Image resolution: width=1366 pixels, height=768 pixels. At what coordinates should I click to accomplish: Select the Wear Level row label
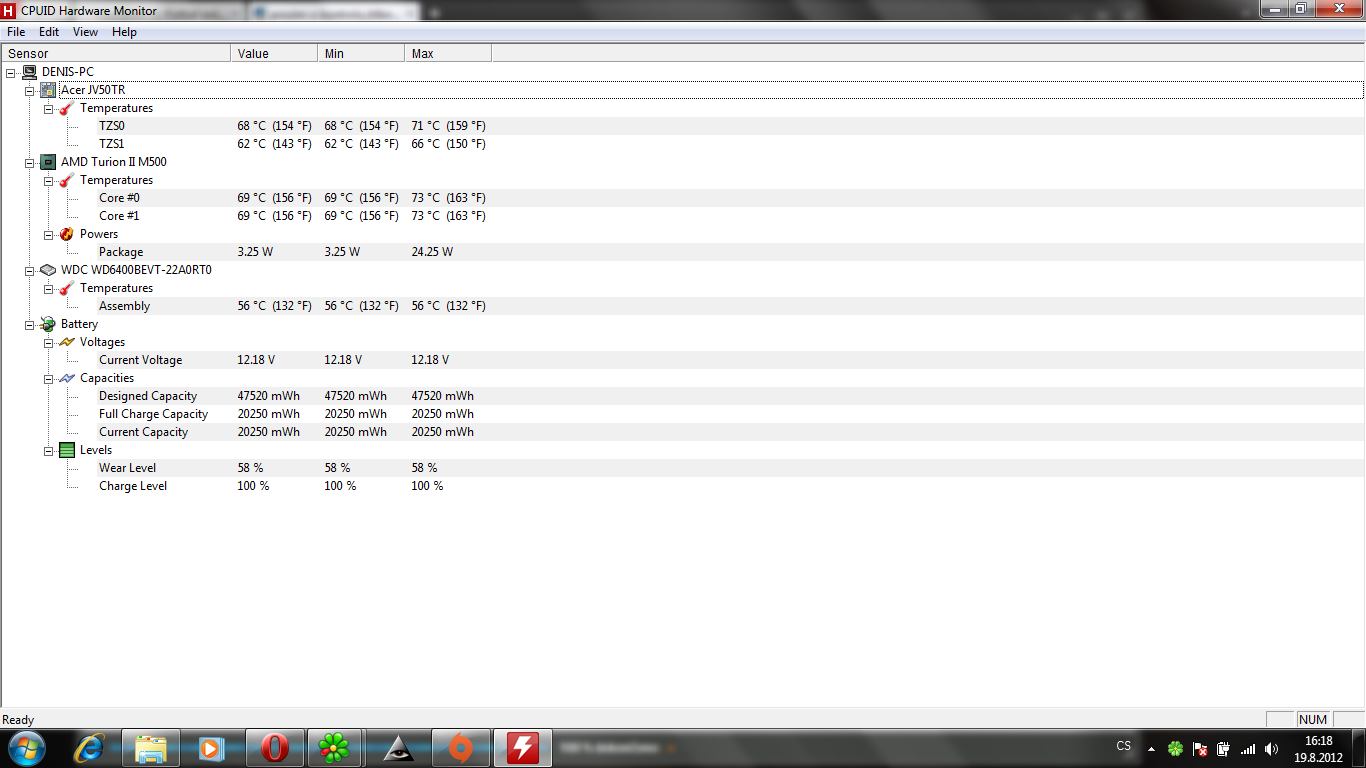[127, 468]
